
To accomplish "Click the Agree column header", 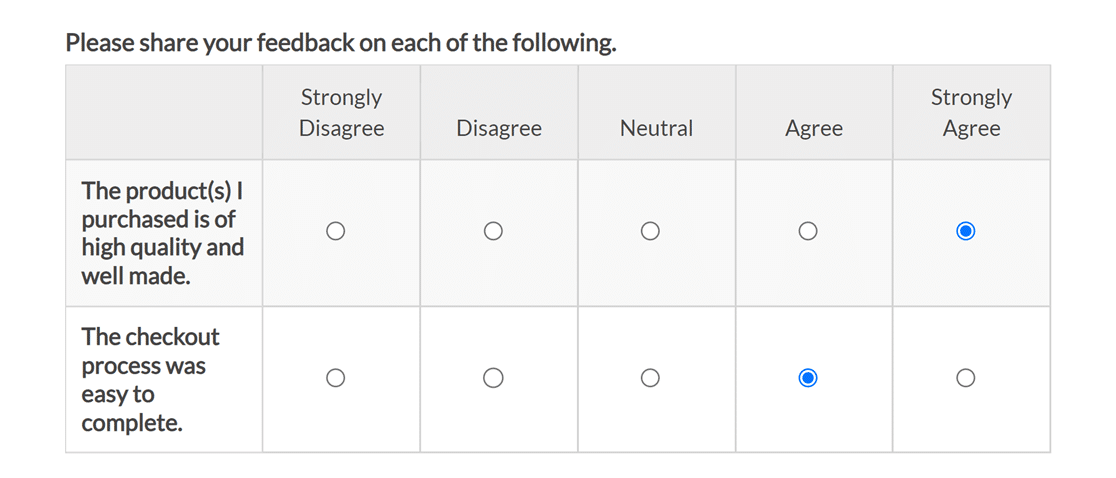I will coord(814,128).
